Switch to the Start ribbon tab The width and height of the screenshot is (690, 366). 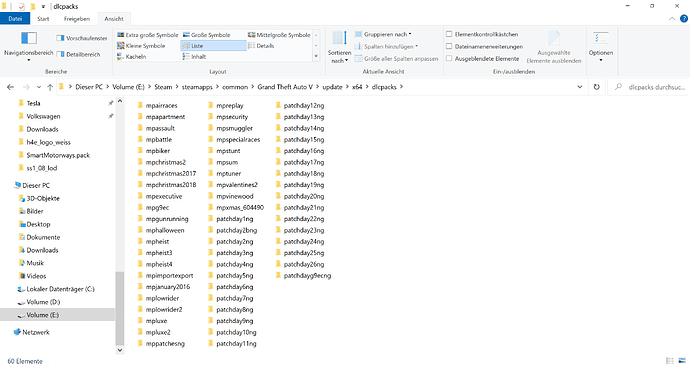coord(43,19)
